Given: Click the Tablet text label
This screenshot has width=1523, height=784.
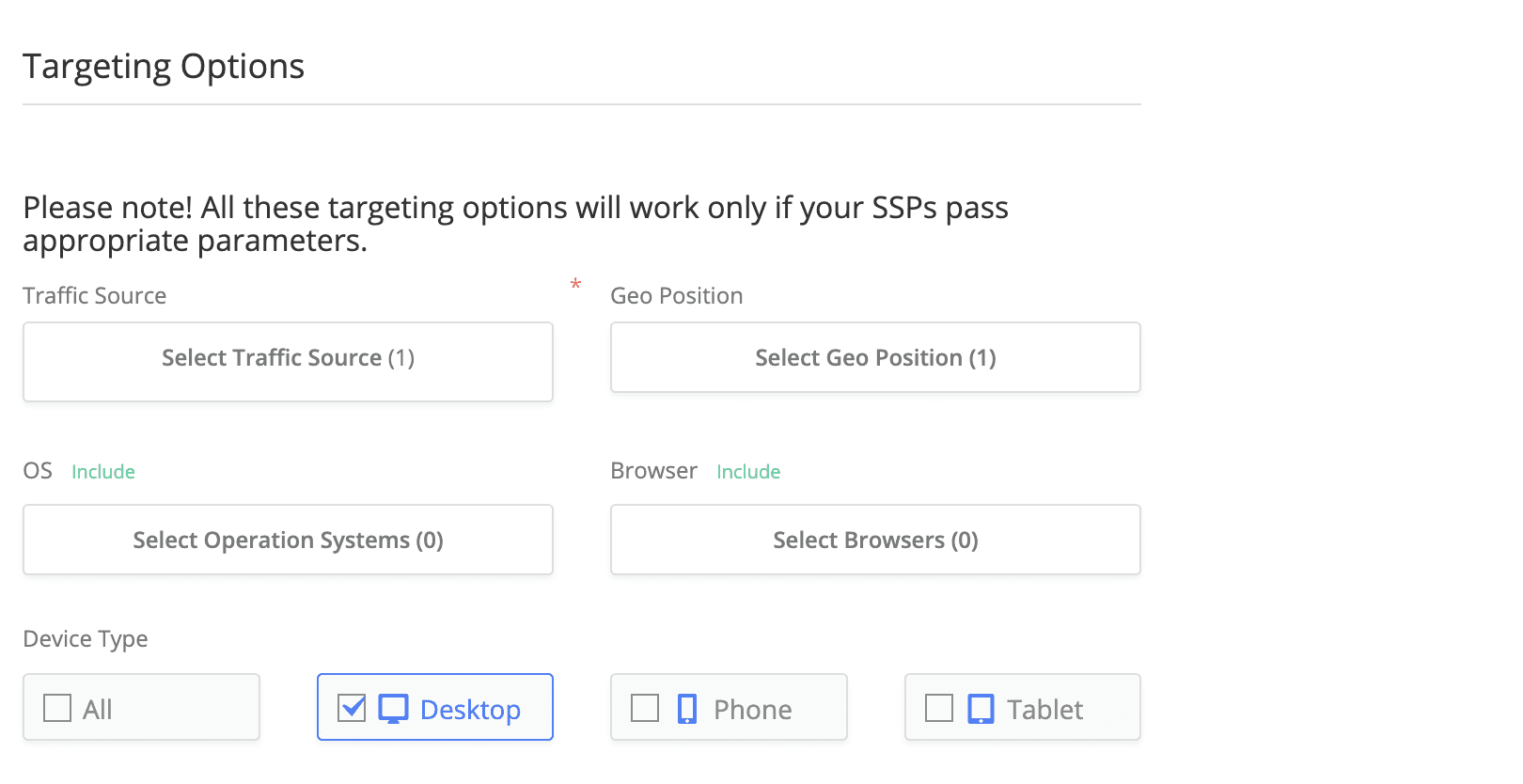Looking at the screenshot, I should (1044, 710).
